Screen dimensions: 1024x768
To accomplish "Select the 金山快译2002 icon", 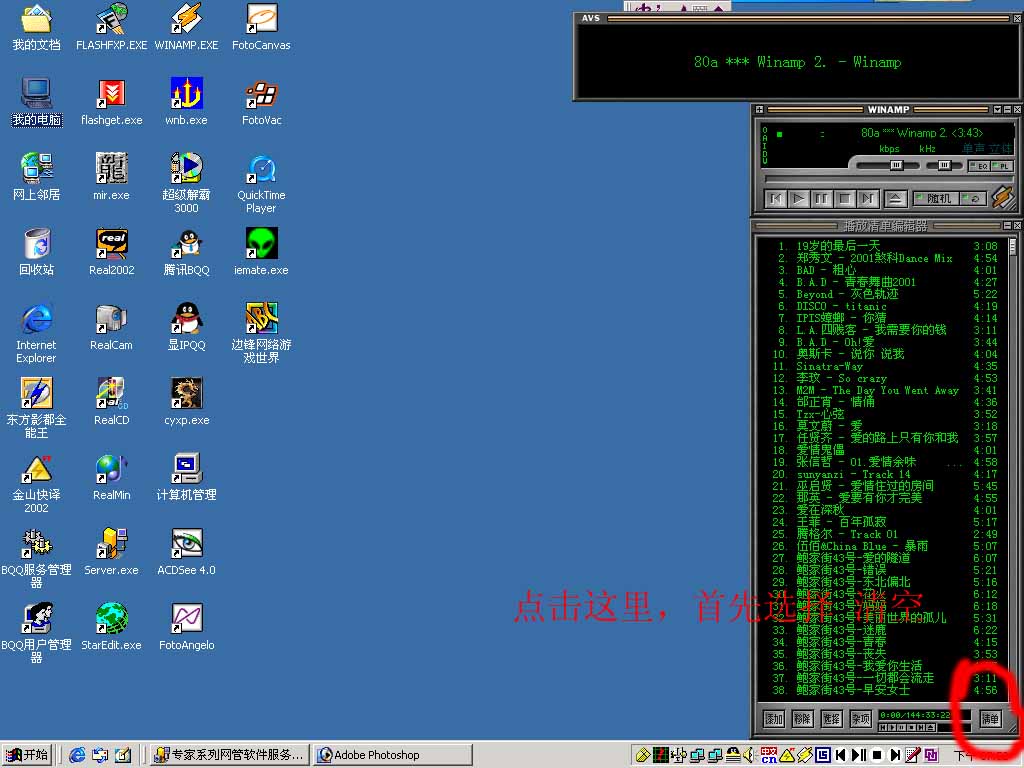I will [37, 483].
